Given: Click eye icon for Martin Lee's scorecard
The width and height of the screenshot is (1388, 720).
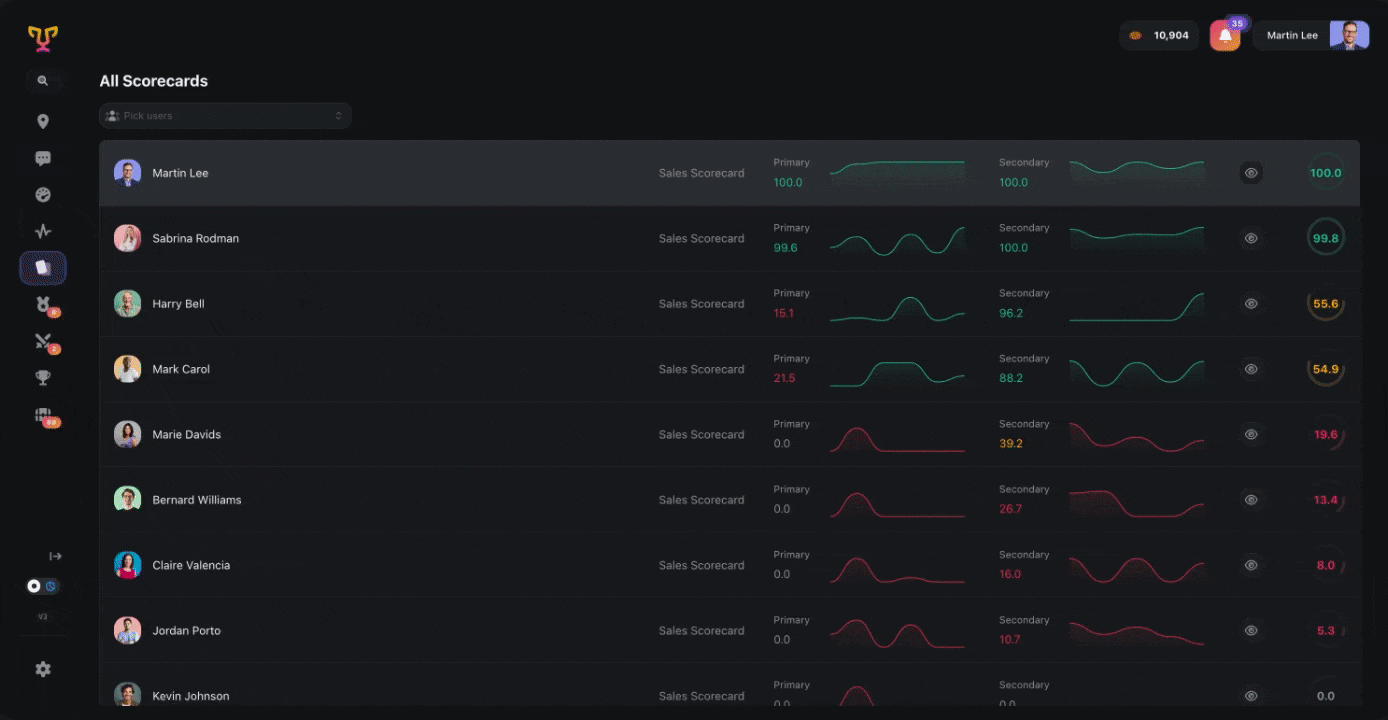Looking at the screenshot, I should pos(1250,173).
